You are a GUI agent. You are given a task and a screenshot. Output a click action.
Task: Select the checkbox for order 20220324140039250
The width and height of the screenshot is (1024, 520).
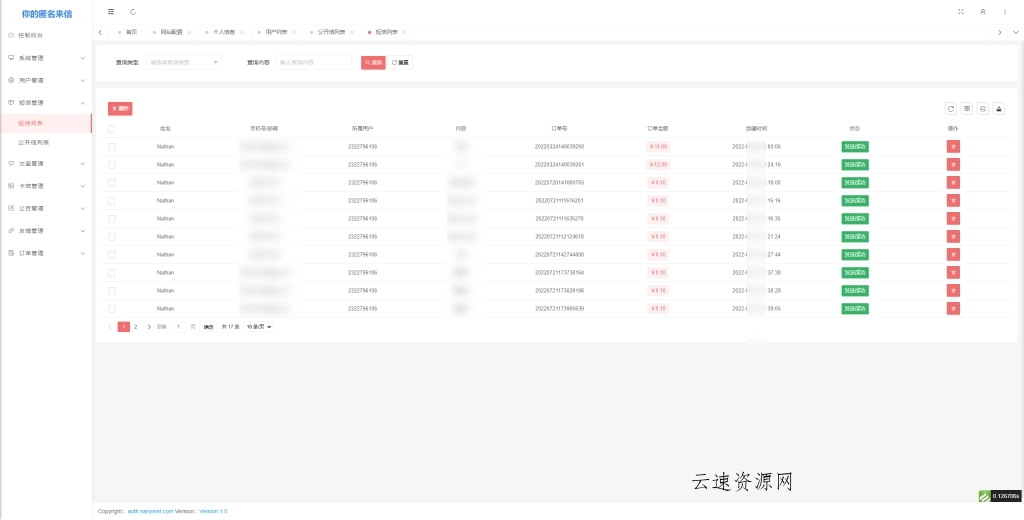[112, 147]
